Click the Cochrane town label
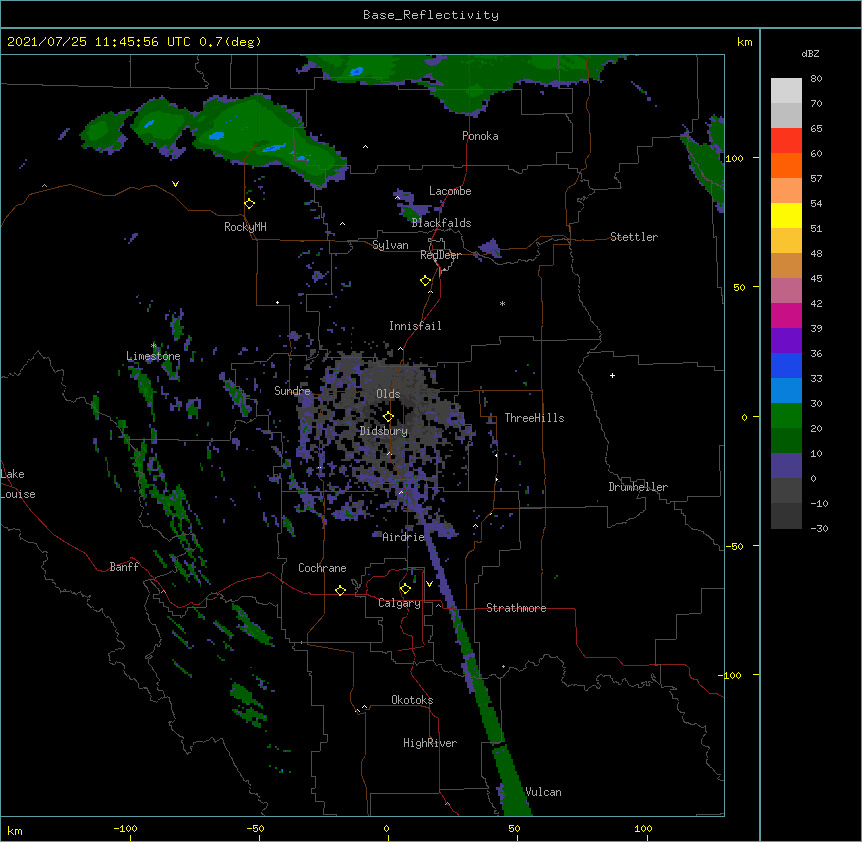The image size is (862, 842). [x=322, y=568]
